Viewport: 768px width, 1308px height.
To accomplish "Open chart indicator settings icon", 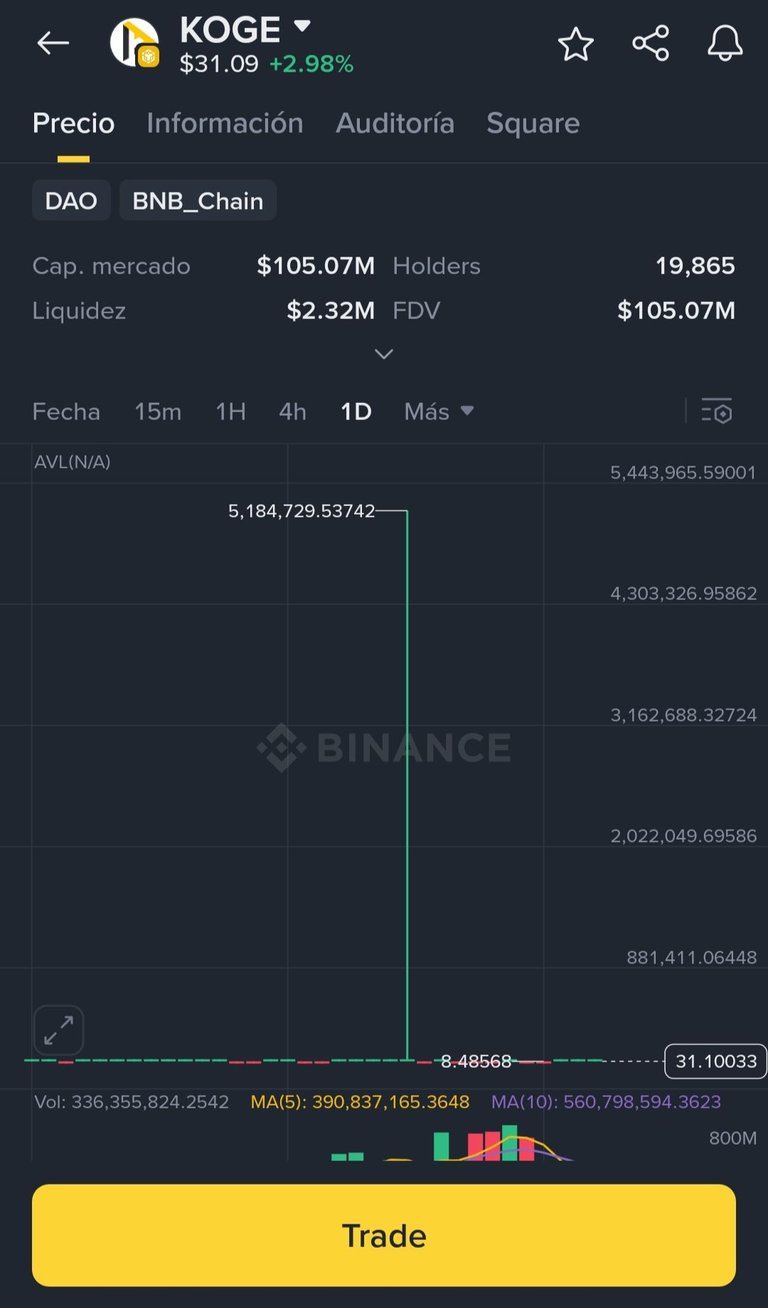I will point(717,411).
